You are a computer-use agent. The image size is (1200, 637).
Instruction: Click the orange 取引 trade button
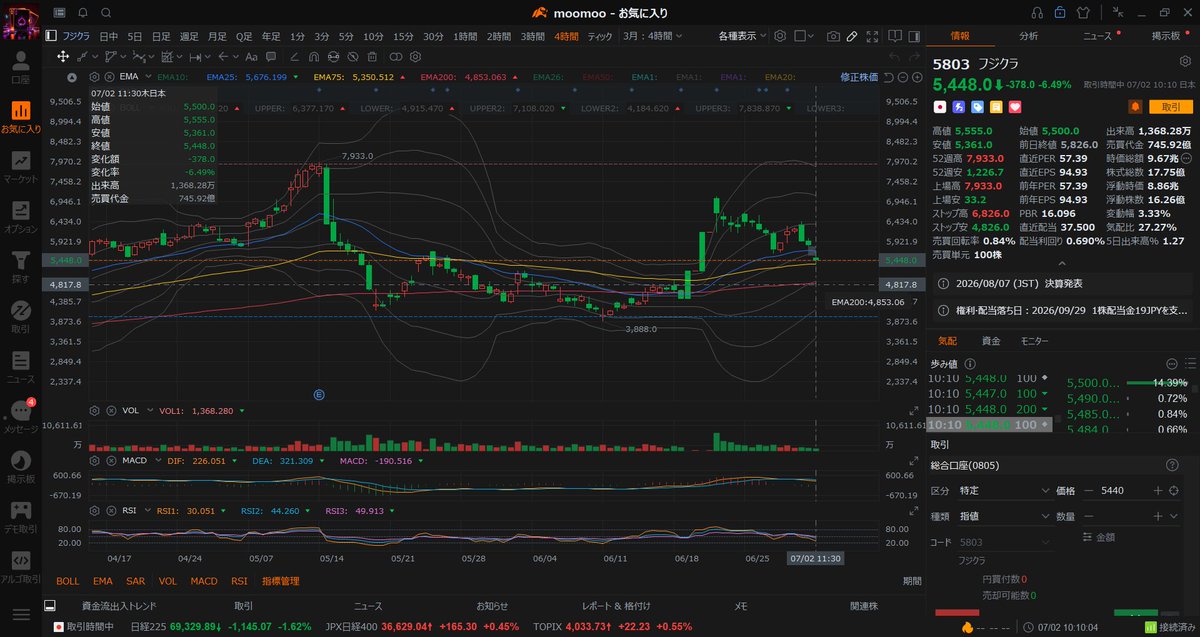1169,106
